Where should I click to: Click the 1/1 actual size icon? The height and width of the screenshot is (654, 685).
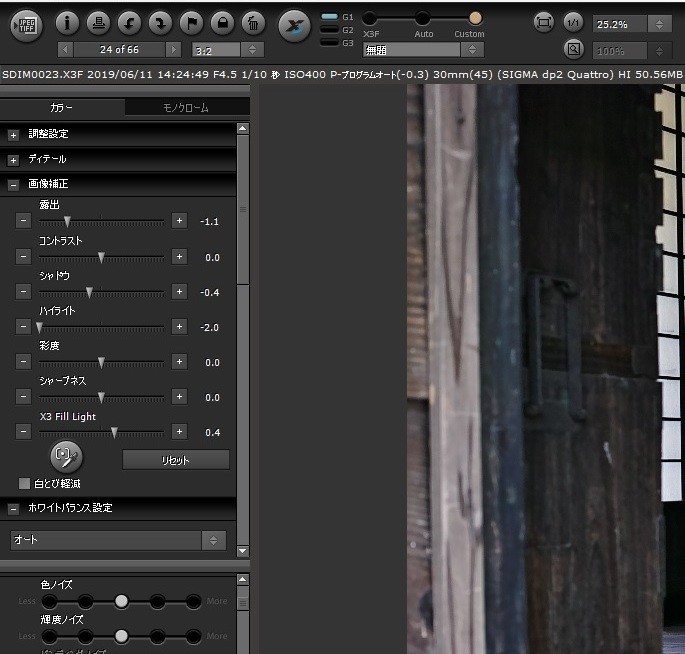click(x=573, y=22)
